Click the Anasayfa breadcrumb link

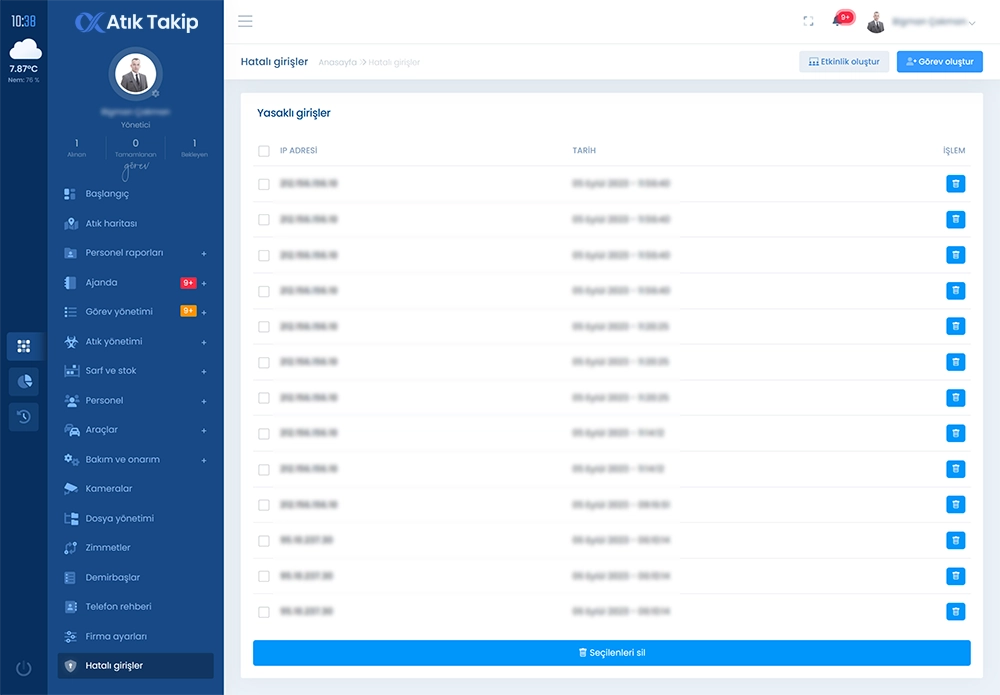click(x=337, y=63)
